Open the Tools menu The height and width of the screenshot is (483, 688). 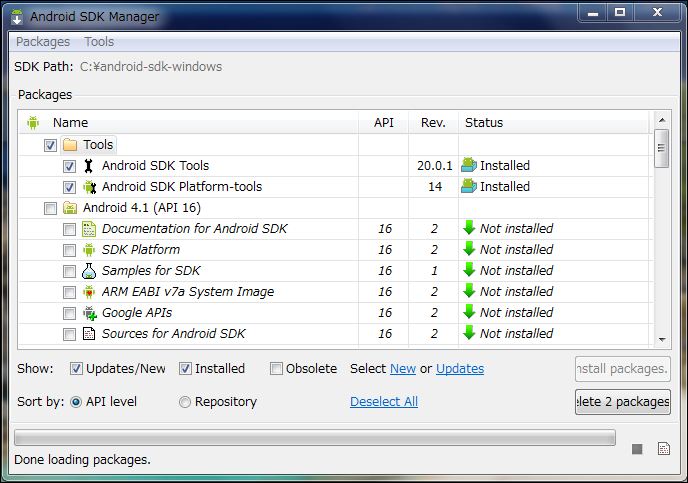[x=99, y=42]
